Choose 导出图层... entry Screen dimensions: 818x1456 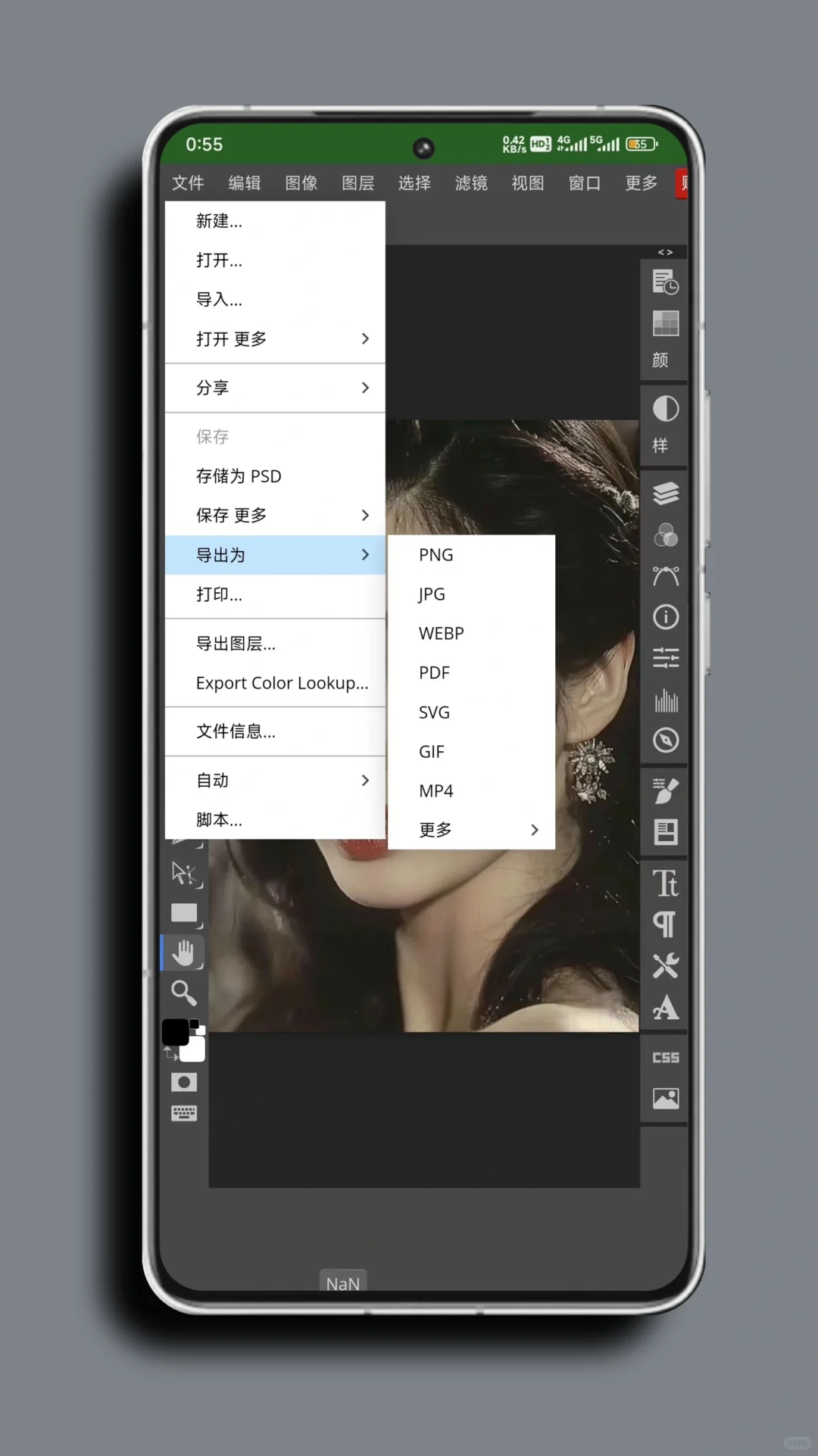click(x=275, y=644)
